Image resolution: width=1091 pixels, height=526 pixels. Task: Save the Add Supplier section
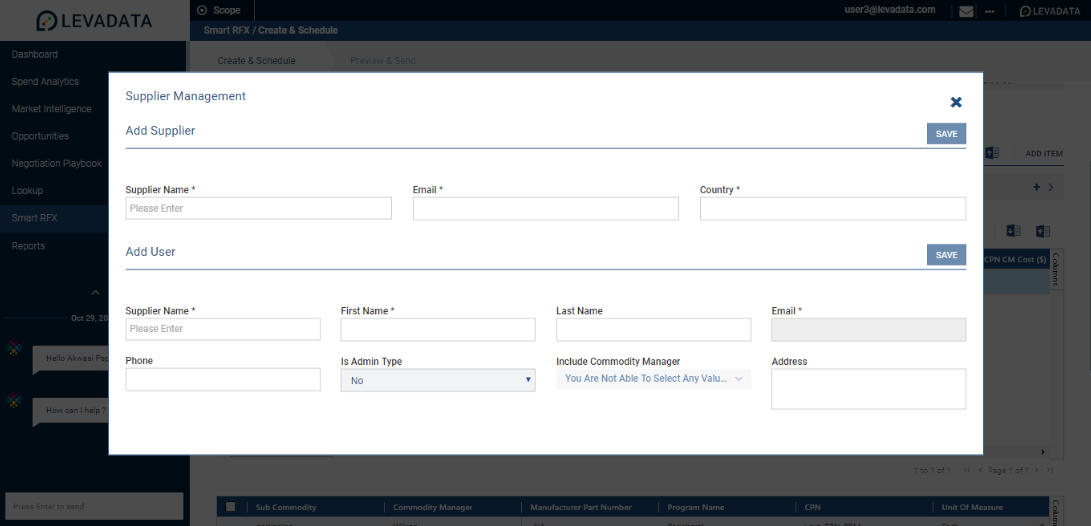click(x=946, y=134)
